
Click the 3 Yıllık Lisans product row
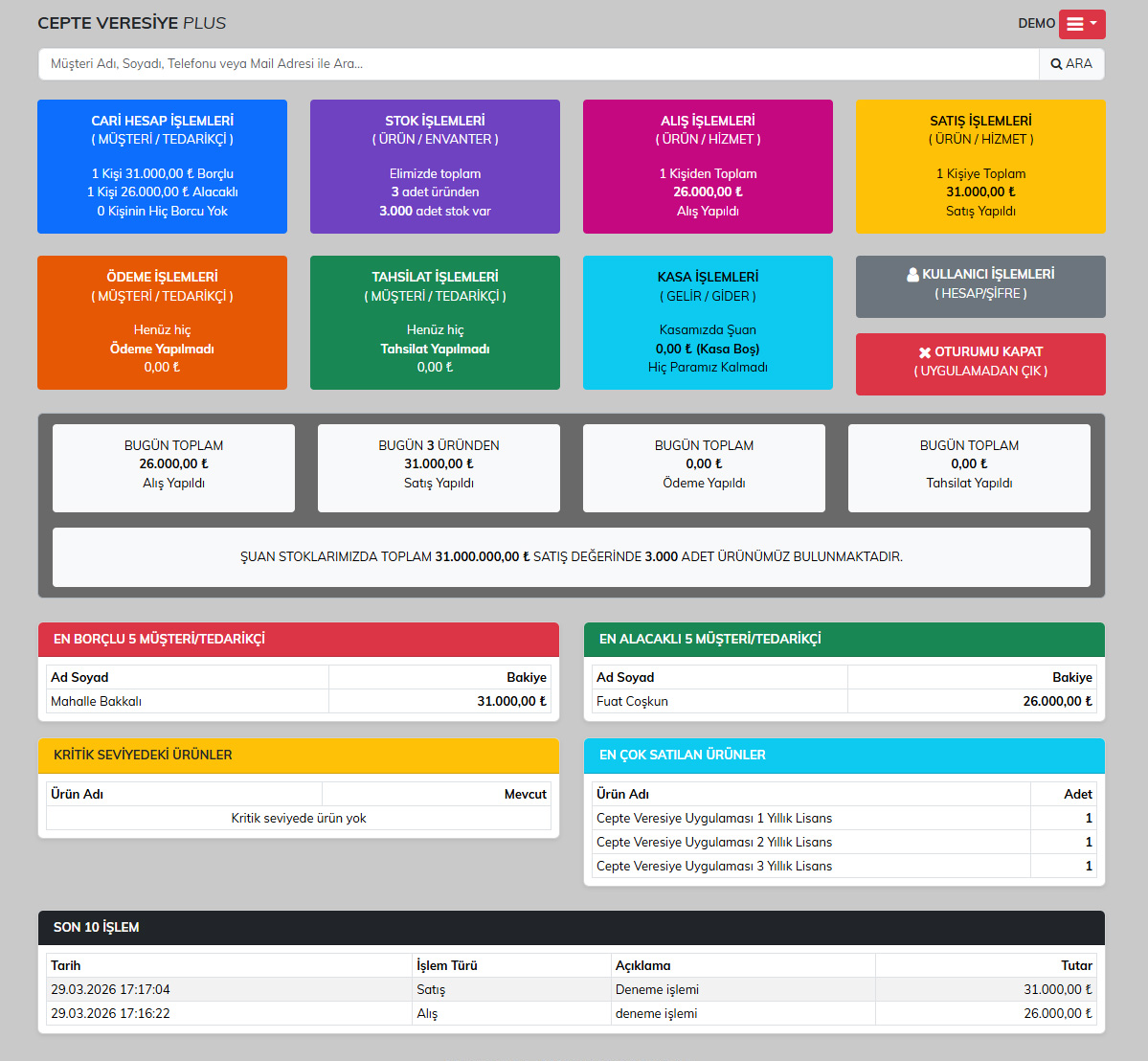tap(714, 866)
